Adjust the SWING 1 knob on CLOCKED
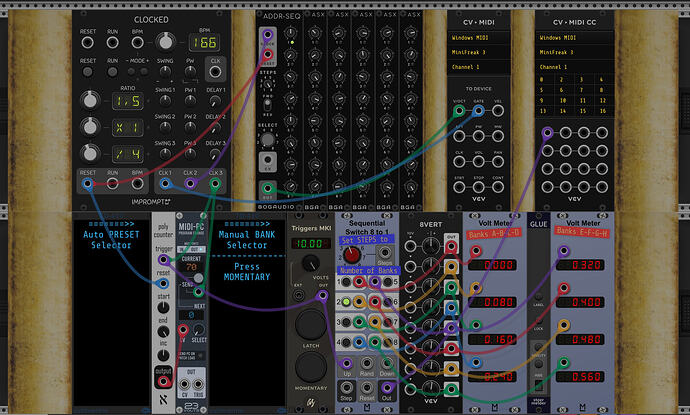 [x=165, y=101]
